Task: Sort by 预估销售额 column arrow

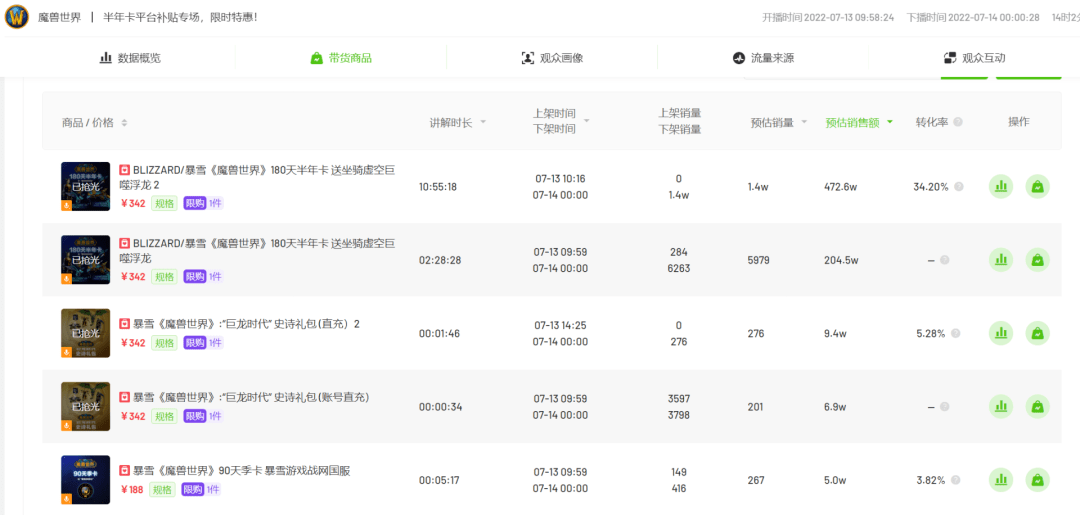Action: (890, 123)
